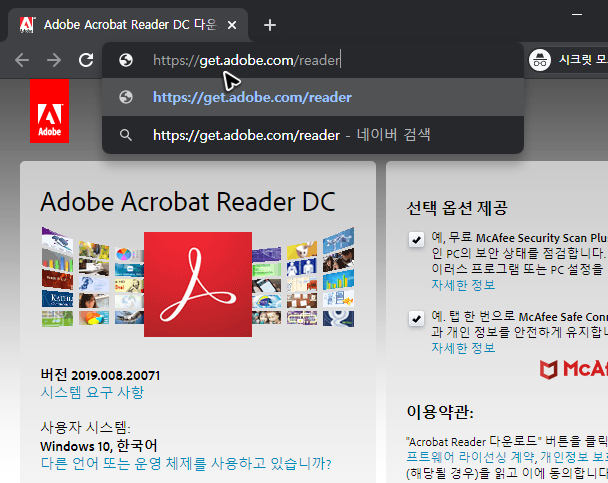Open 자세한 정보 link under McAfee Security Scan
The width and height of the screenshot is (608, 483).
point(463,285)
